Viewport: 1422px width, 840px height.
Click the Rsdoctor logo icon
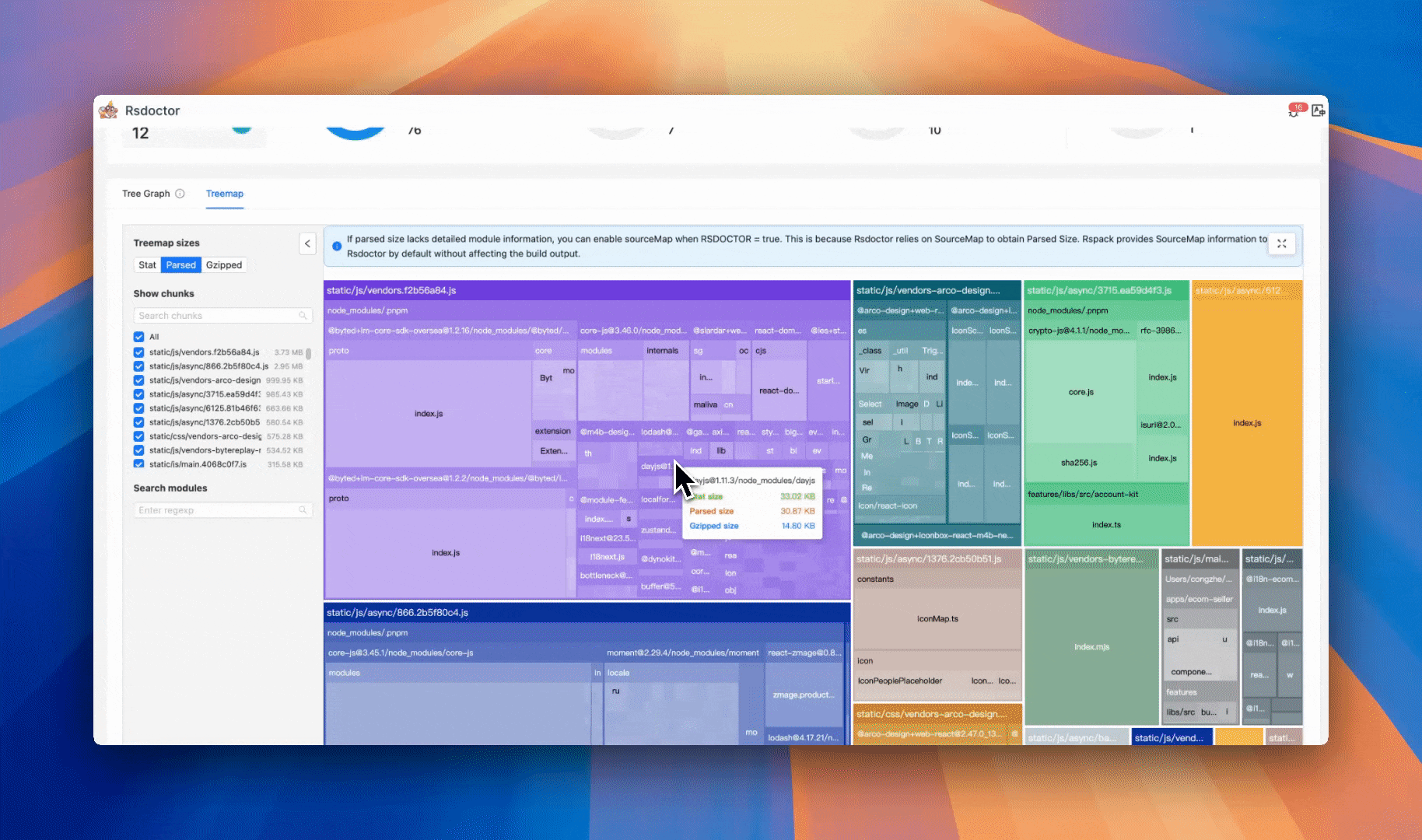pos(108,110)
